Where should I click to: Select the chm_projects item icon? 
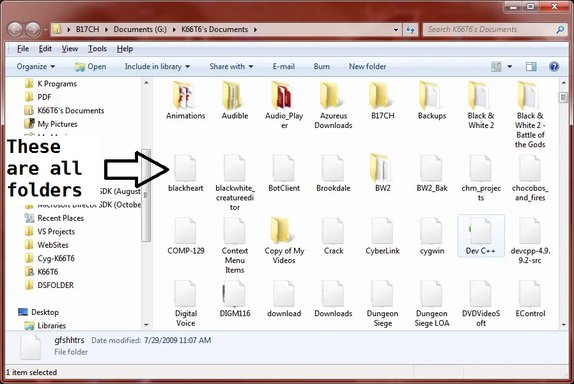pyautogui.click(x=480, y=168)
